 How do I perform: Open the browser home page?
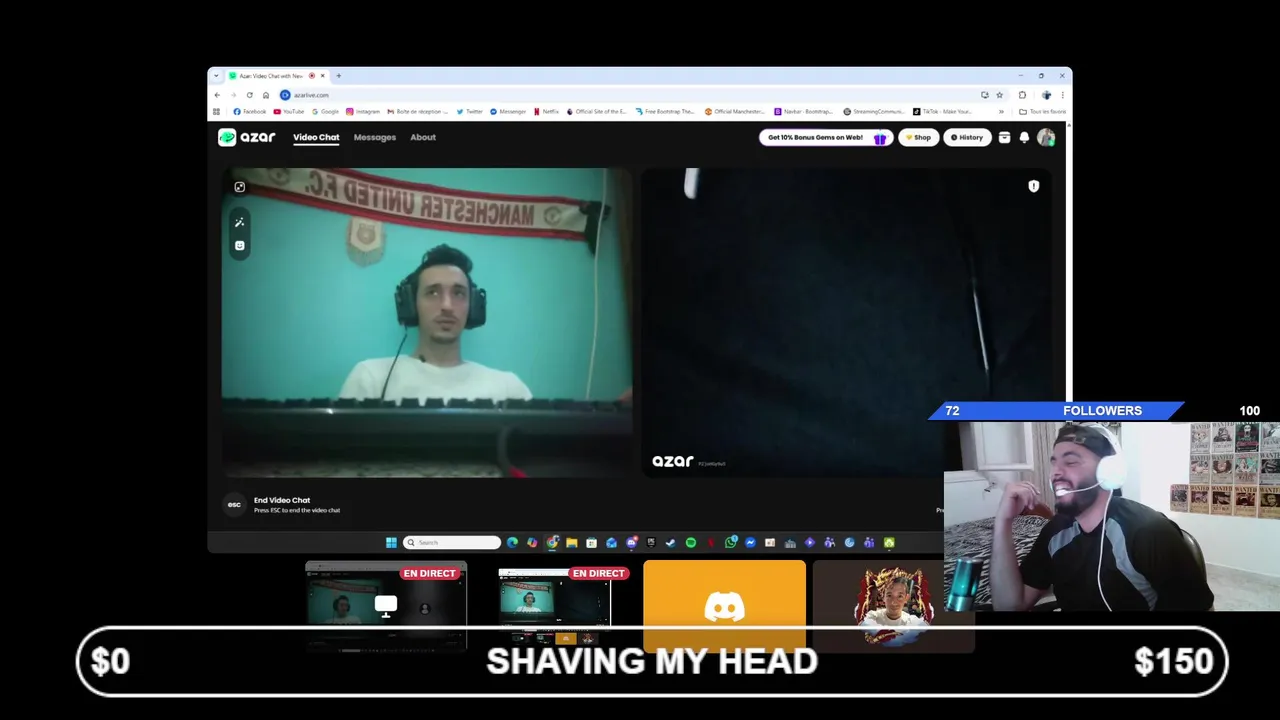(266, 95)
